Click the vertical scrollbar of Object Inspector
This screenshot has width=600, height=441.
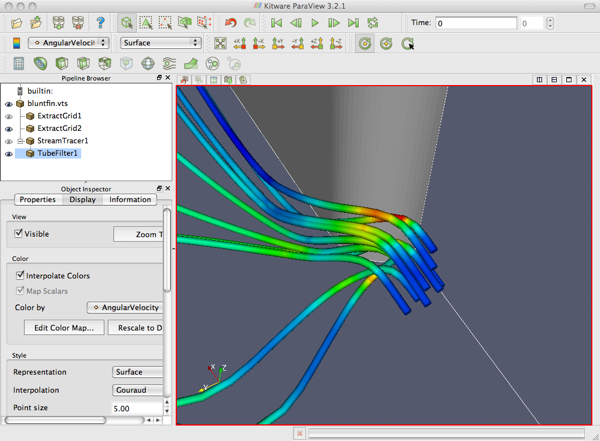pyautogui.click(x=167, y=250)
